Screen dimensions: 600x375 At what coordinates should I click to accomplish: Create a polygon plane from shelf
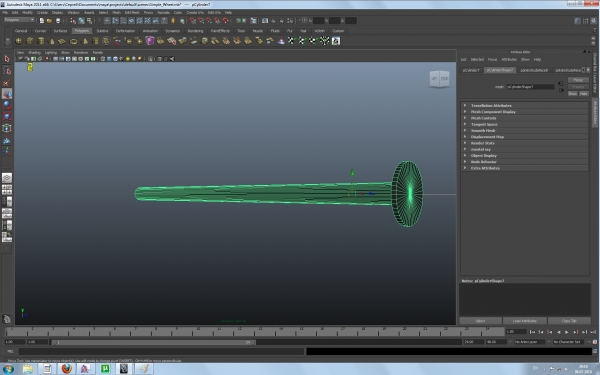62,41
